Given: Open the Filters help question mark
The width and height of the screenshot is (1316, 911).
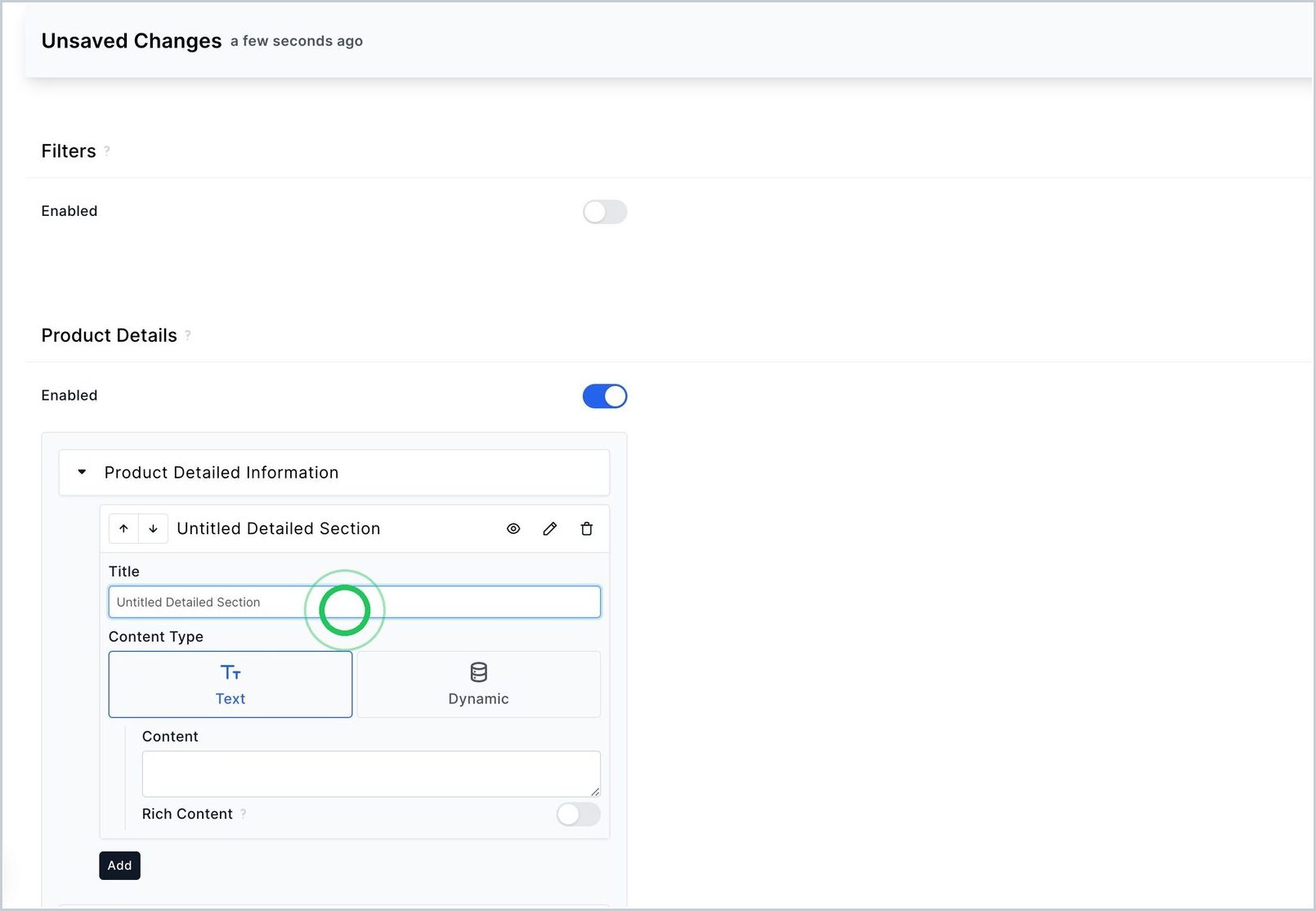Looking at the screenshot, I should (107, 150).
